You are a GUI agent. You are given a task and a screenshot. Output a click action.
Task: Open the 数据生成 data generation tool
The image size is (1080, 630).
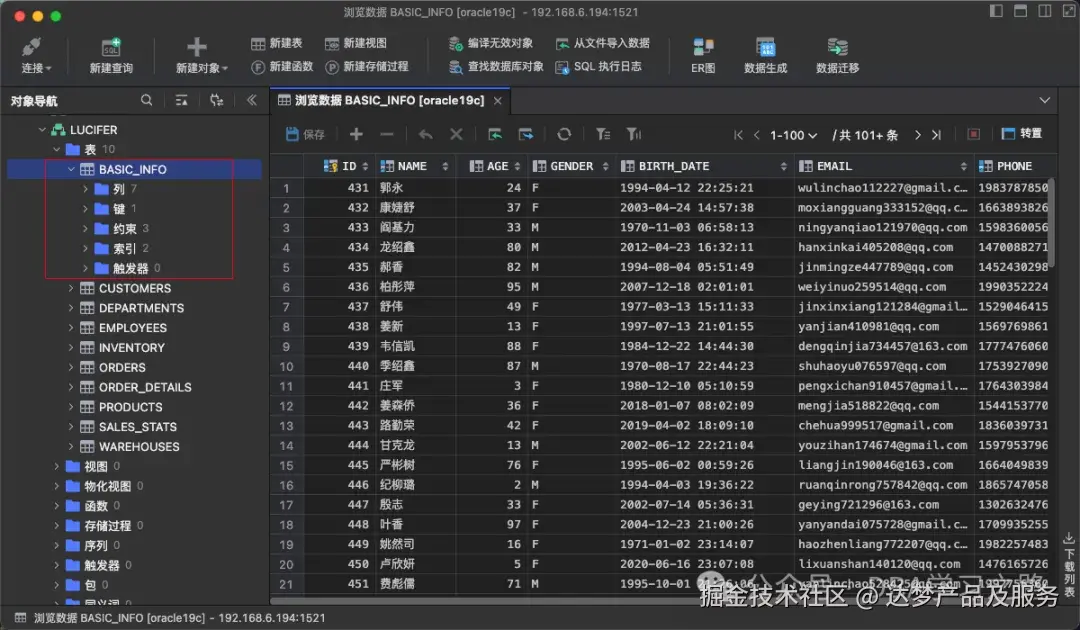(765, 55)
